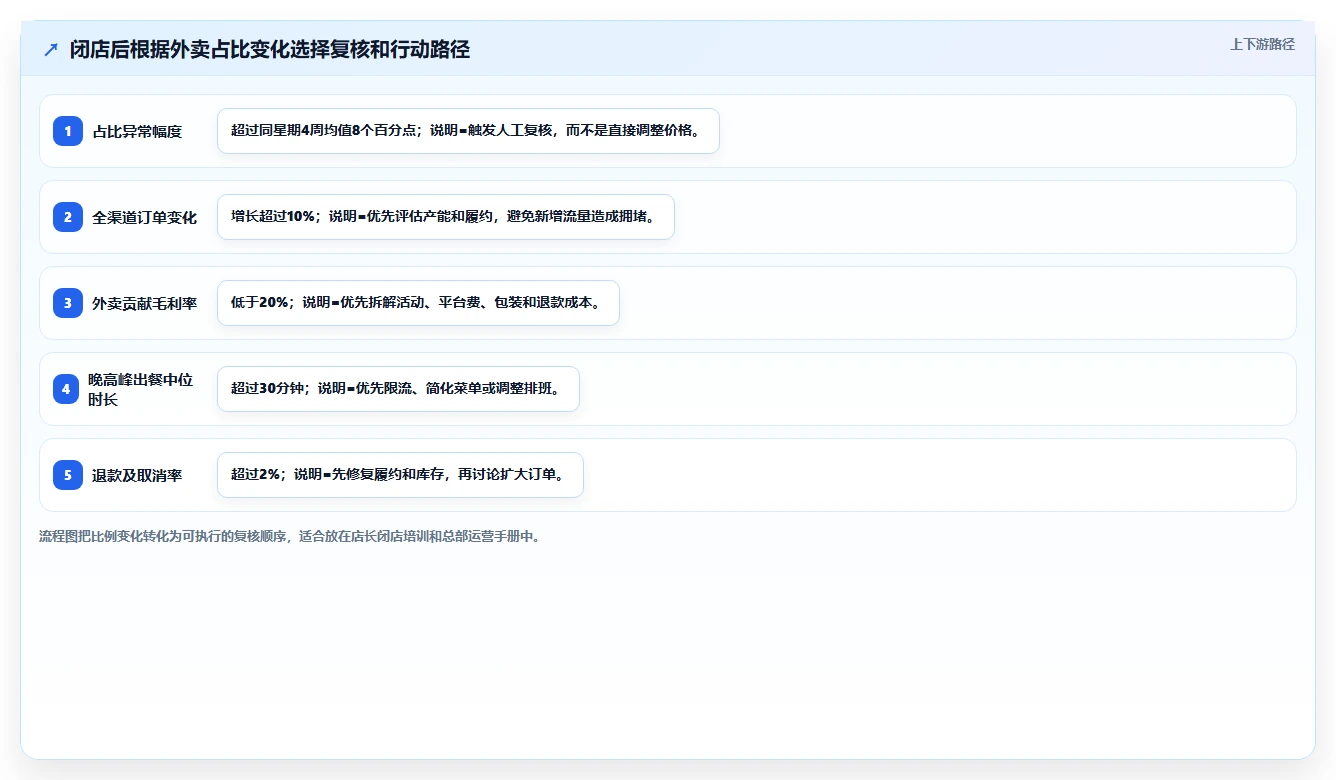Select the 外卖贡献毛利率 step label

145,303
